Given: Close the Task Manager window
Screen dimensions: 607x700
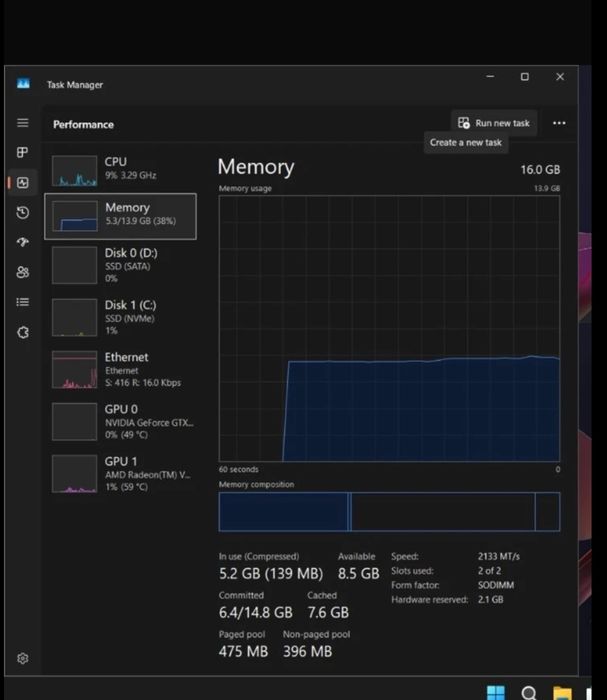Looking at the screenshot, I should coord(560,77).
